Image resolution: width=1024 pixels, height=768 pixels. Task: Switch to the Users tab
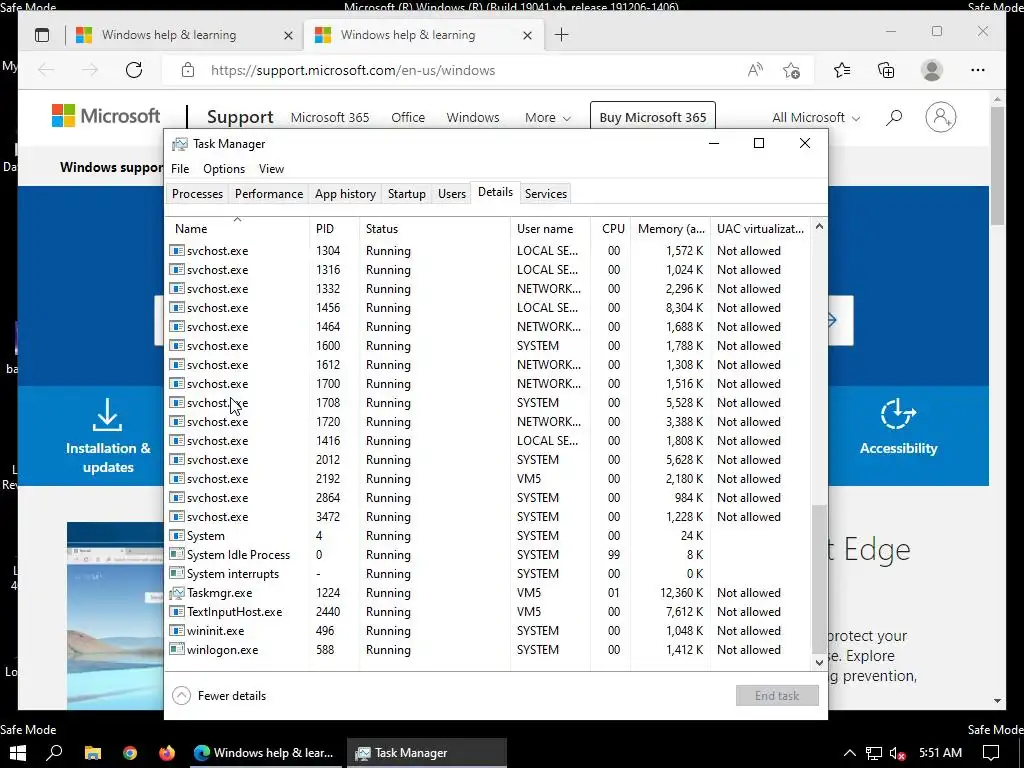click(x=452, y=194)
